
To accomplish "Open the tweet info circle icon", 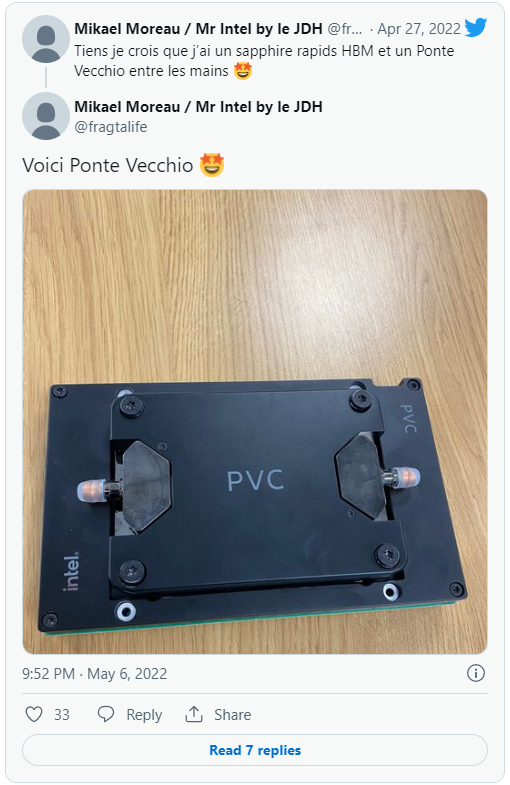I will (475, 673).
